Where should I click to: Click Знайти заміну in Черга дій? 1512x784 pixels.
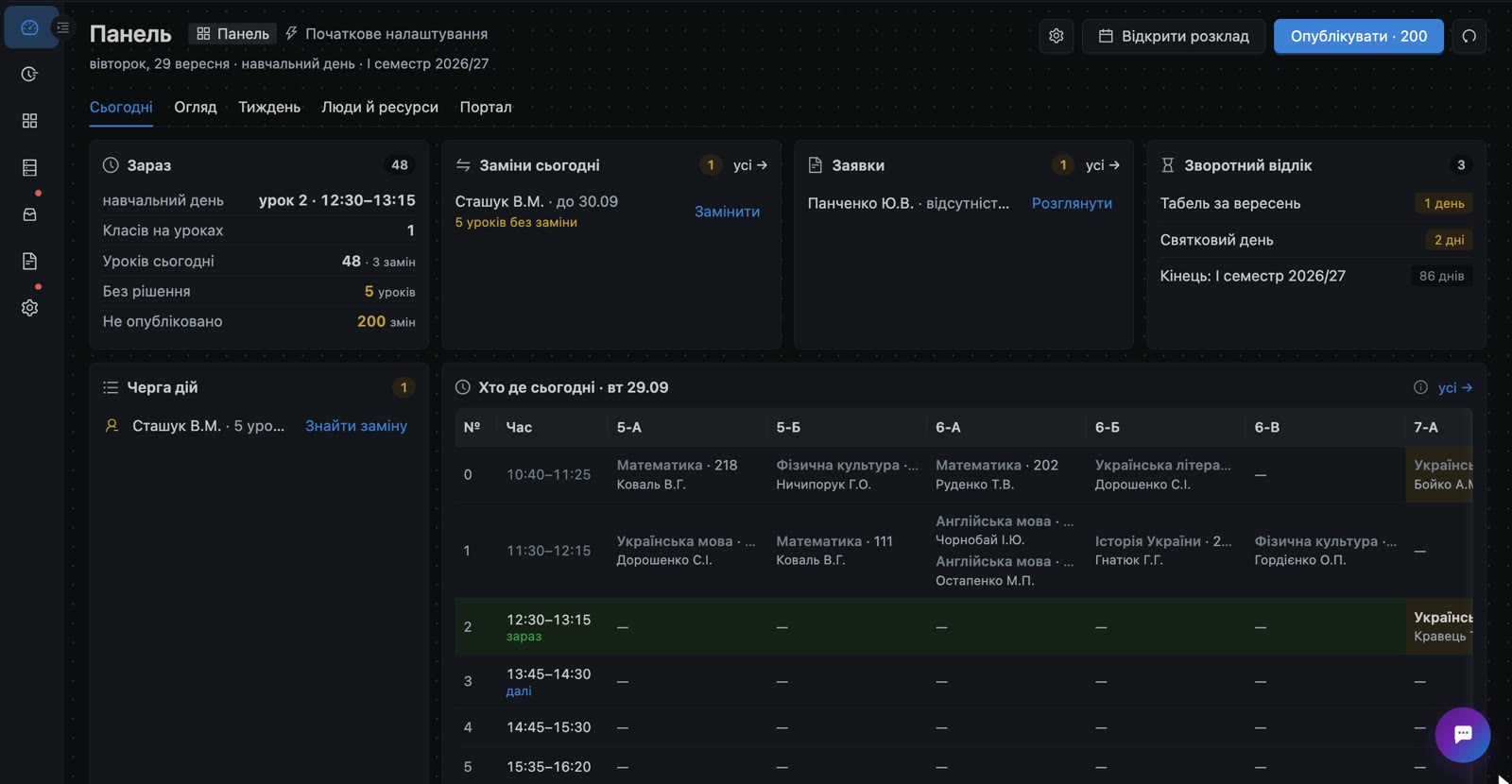click(x=356, y=426)
